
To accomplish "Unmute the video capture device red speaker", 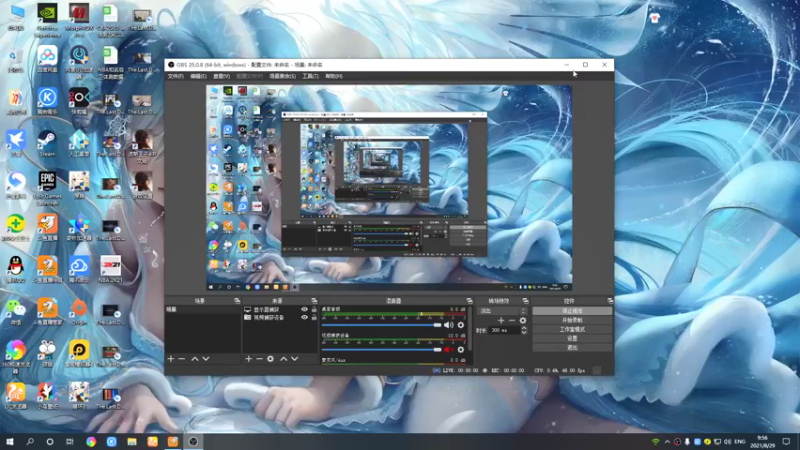I will click(448, 349).
